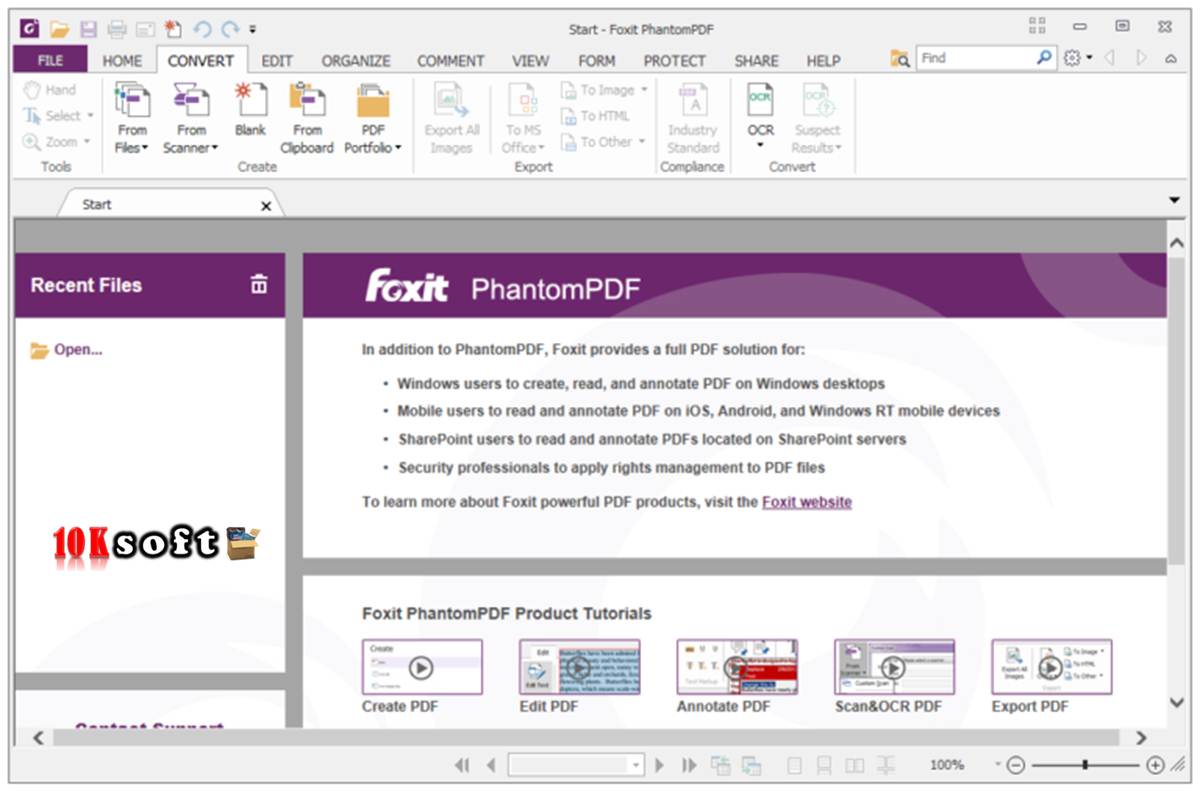Undo the last action
This screenshot has width=1200, height=793.
(x=203, y=29)
